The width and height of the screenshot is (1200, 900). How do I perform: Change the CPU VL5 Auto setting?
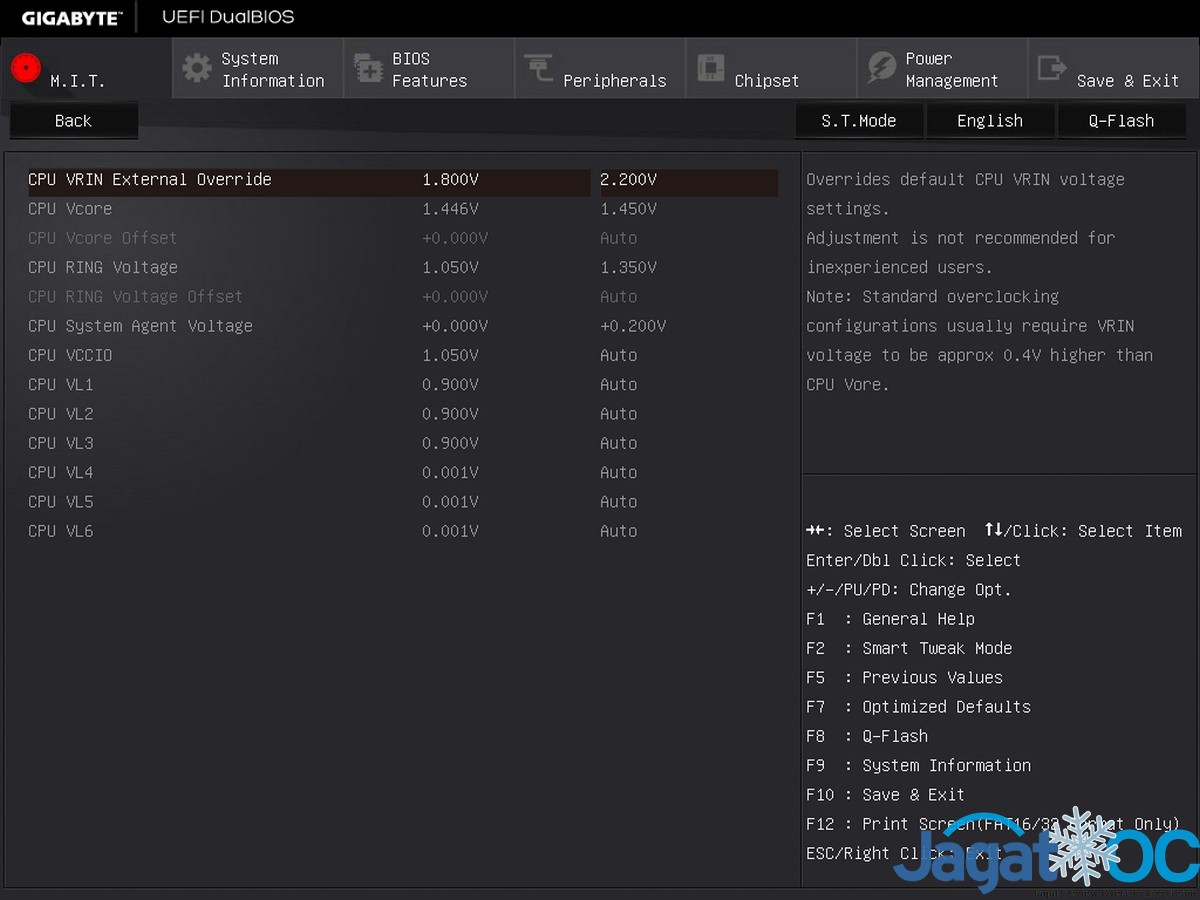[618, 502]
